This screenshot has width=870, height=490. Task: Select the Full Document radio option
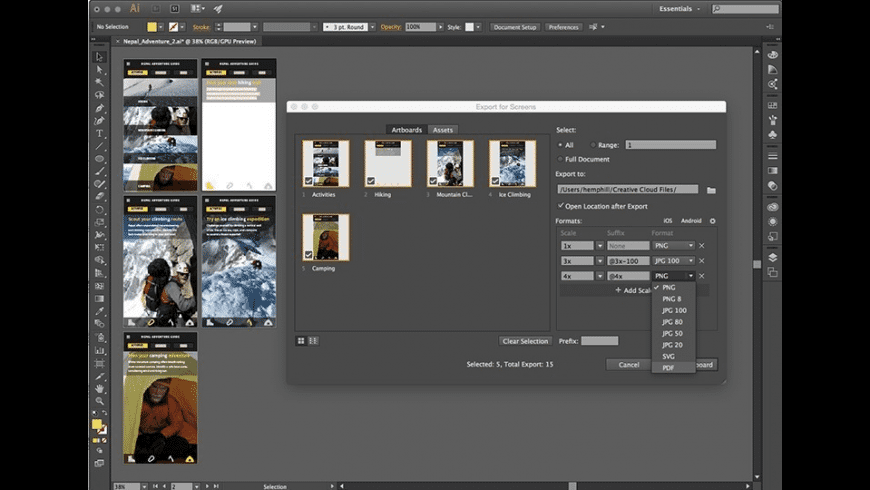pyautogui.click(x=560, y=159)
